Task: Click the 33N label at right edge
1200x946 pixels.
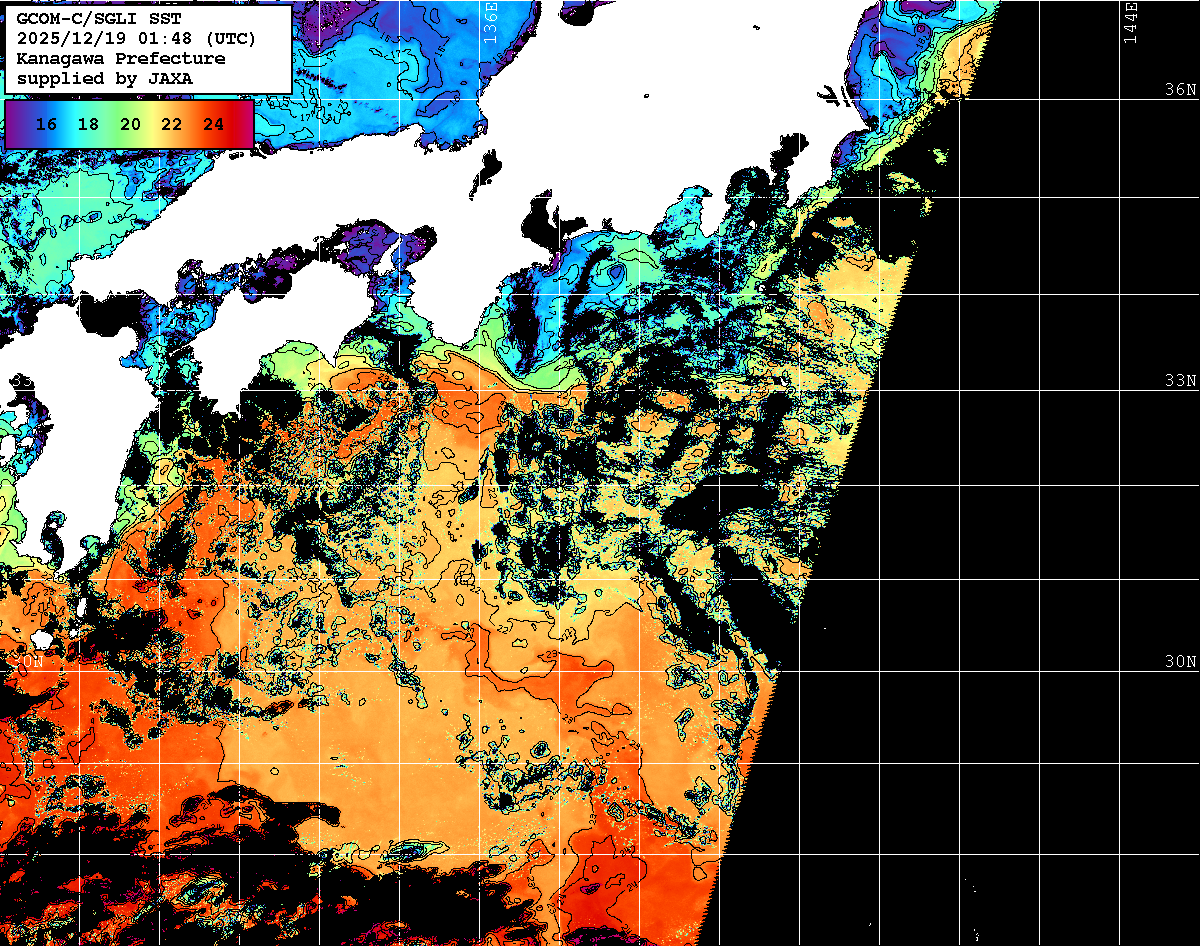Action: click(x=1180, y=381)
